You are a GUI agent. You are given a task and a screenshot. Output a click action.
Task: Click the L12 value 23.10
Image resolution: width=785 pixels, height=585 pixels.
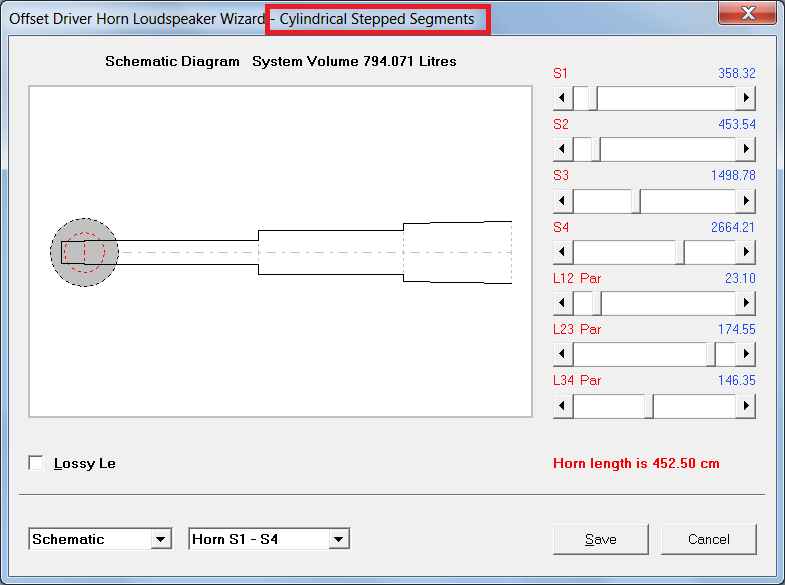click(x=740, y=278)
